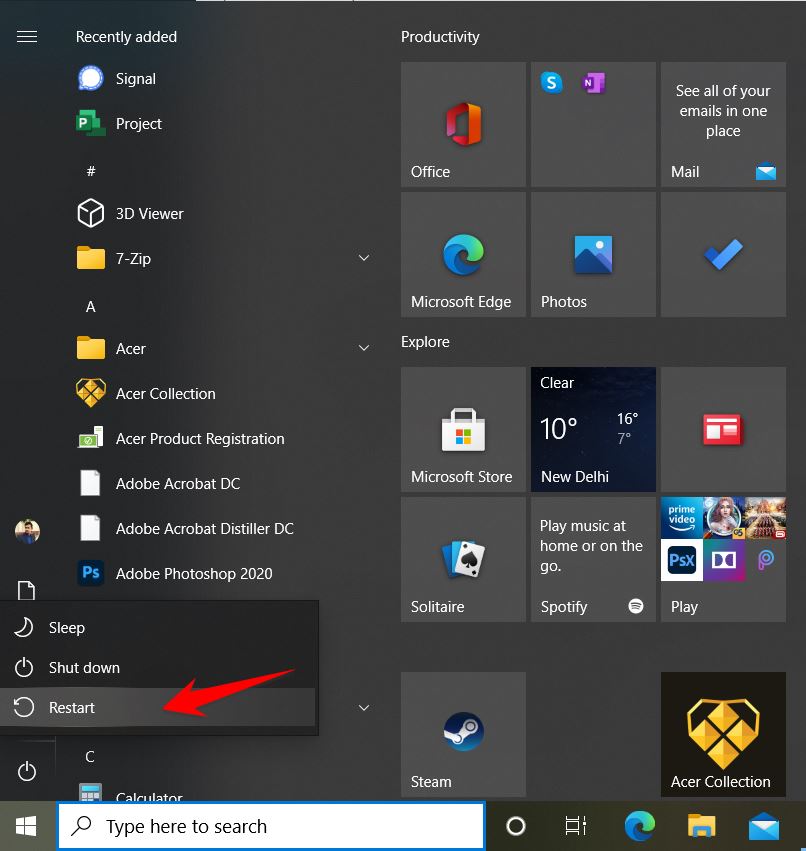Viewport: 806px width, 851px height.
Task: Click the PicsArt icon in Play tile
Action: tap(765, 560)
